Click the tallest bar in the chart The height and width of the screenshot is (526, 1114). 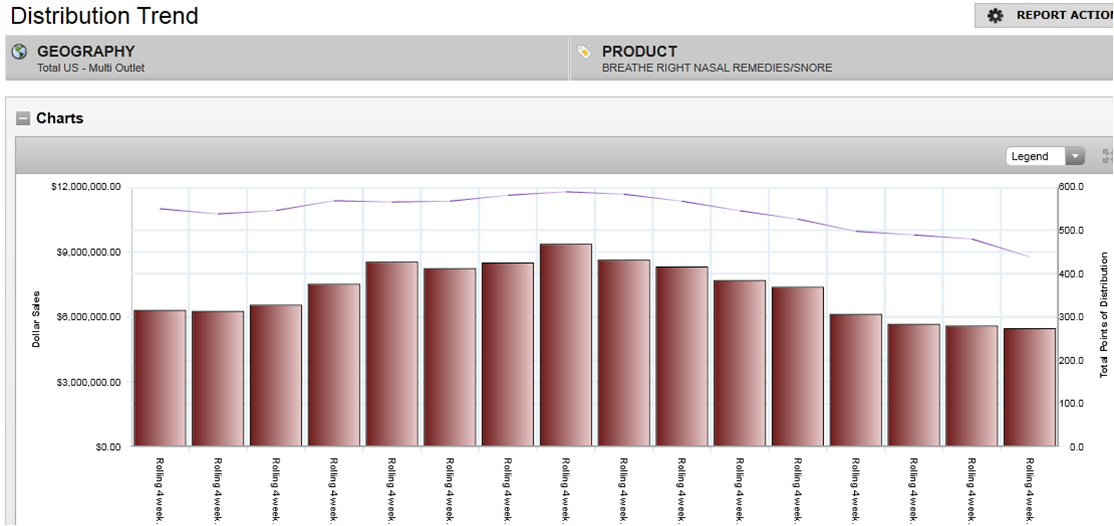tap(566, 345)
